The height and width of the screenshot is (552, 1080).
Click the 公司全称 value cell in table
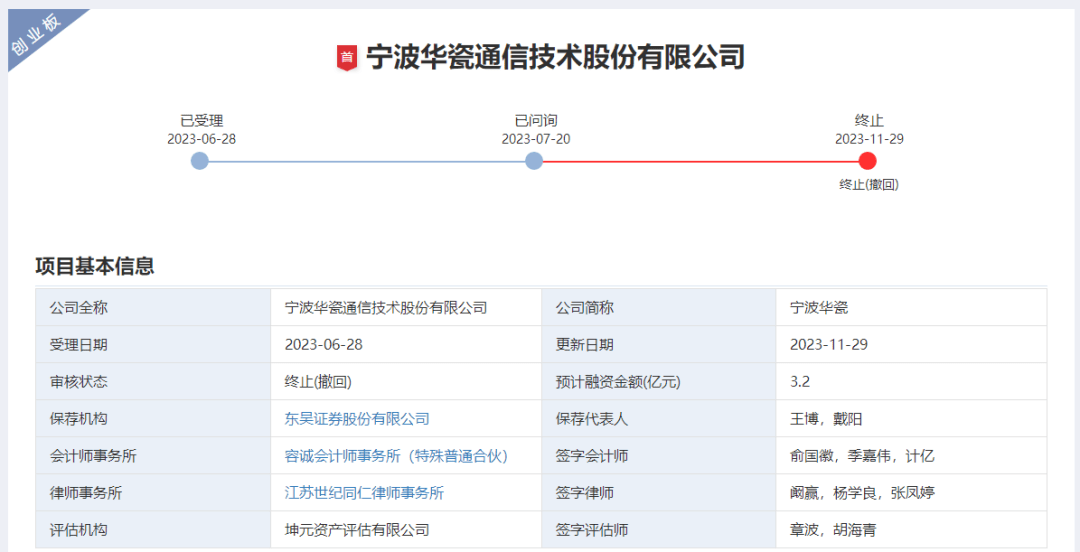pos(406,307)
